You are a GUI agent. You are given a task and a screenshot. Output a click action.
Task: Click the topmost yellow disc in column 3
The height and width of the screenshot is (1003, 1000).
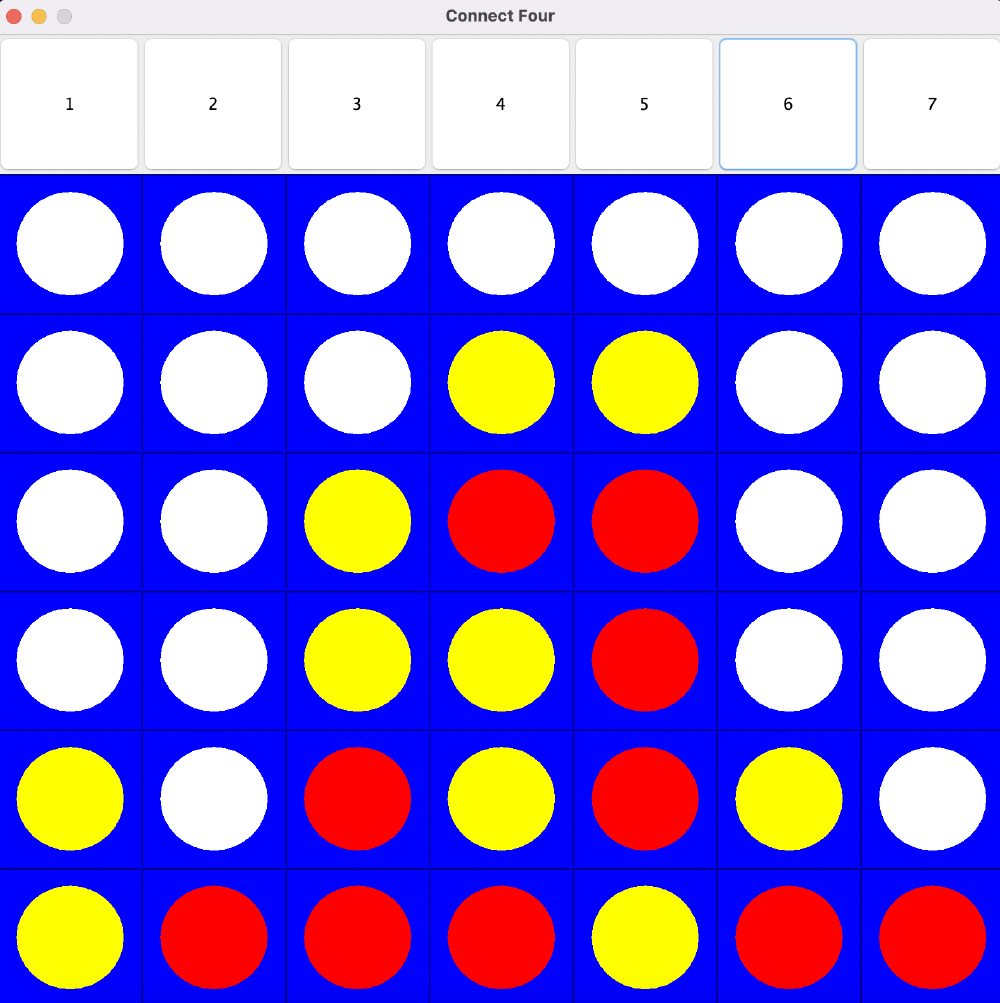tap(357, 521)
